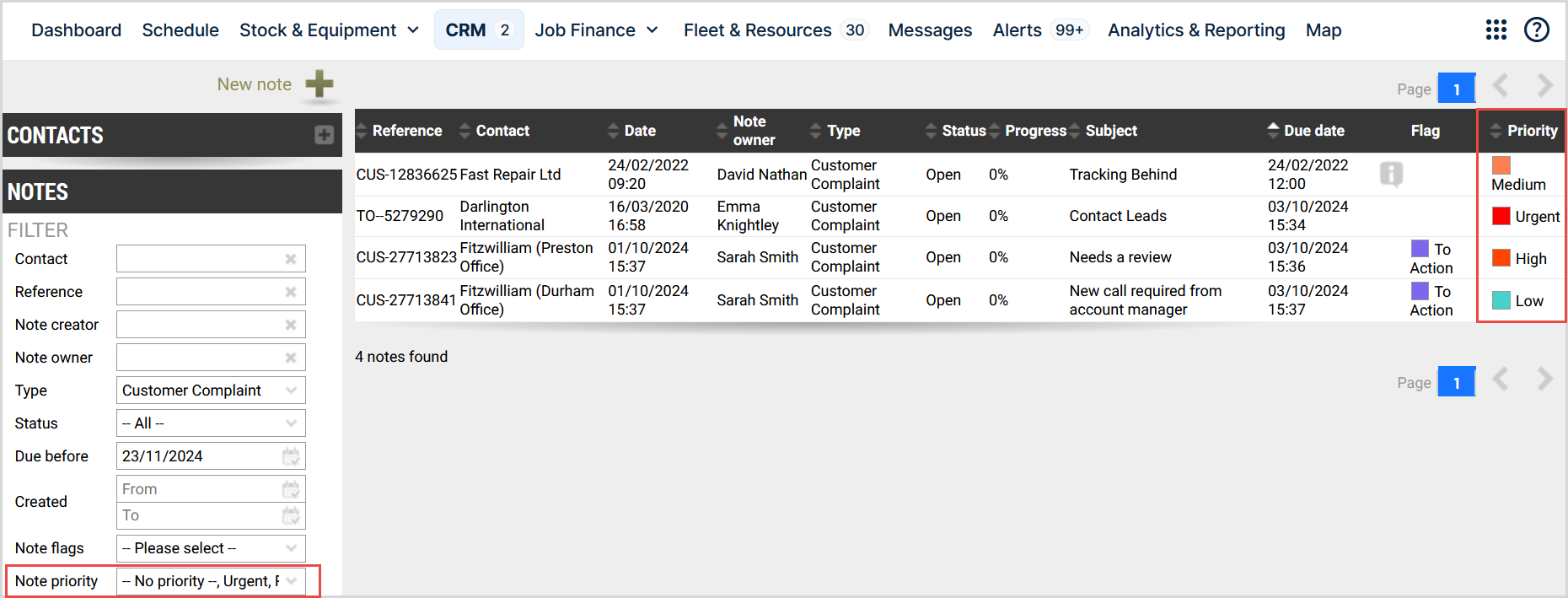The image size is (1568, 598).
Task: Open the Note priority dropdown
Action: [211, 581]
